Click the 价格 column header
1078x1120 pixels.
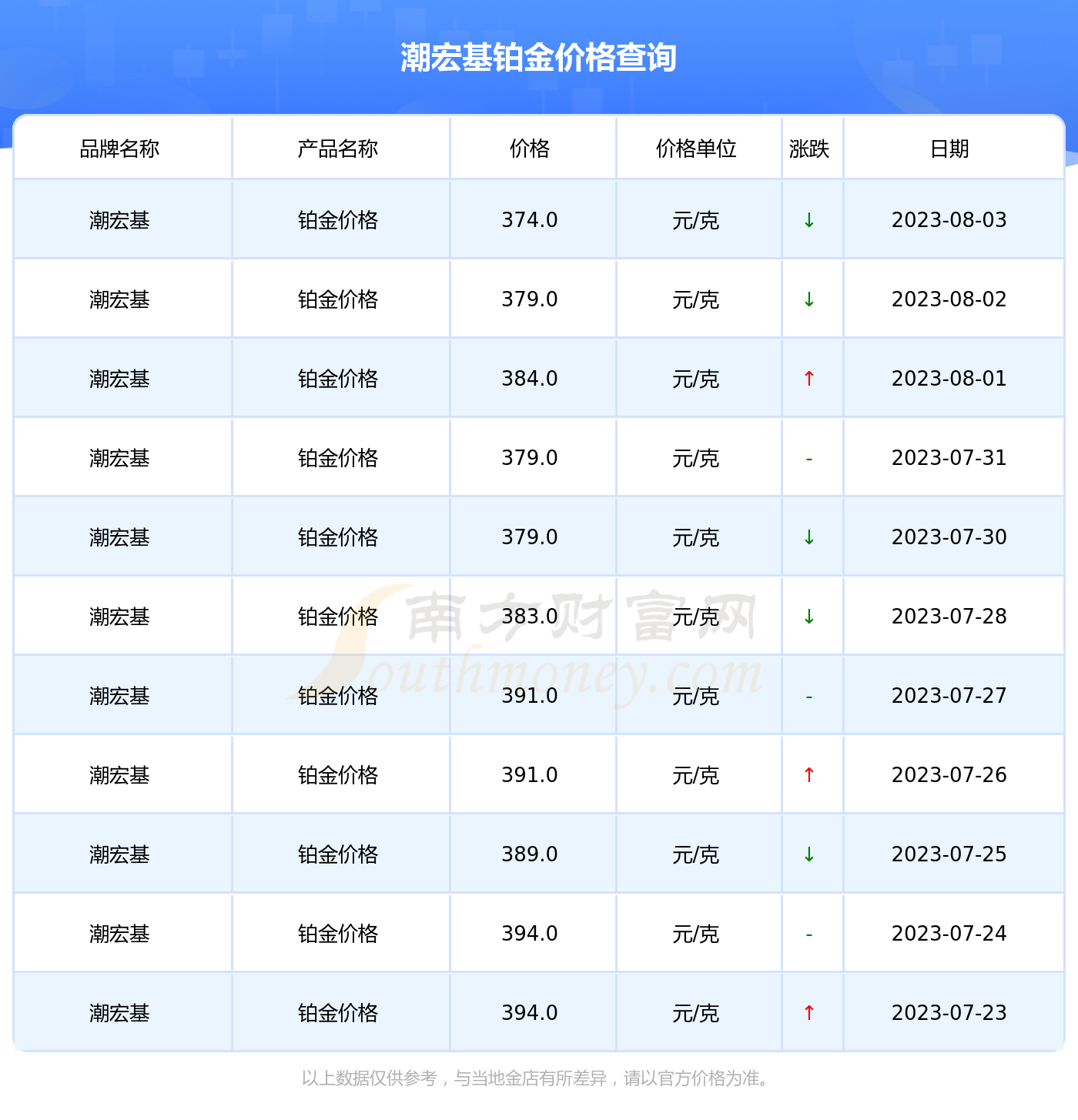coord(530,149)
